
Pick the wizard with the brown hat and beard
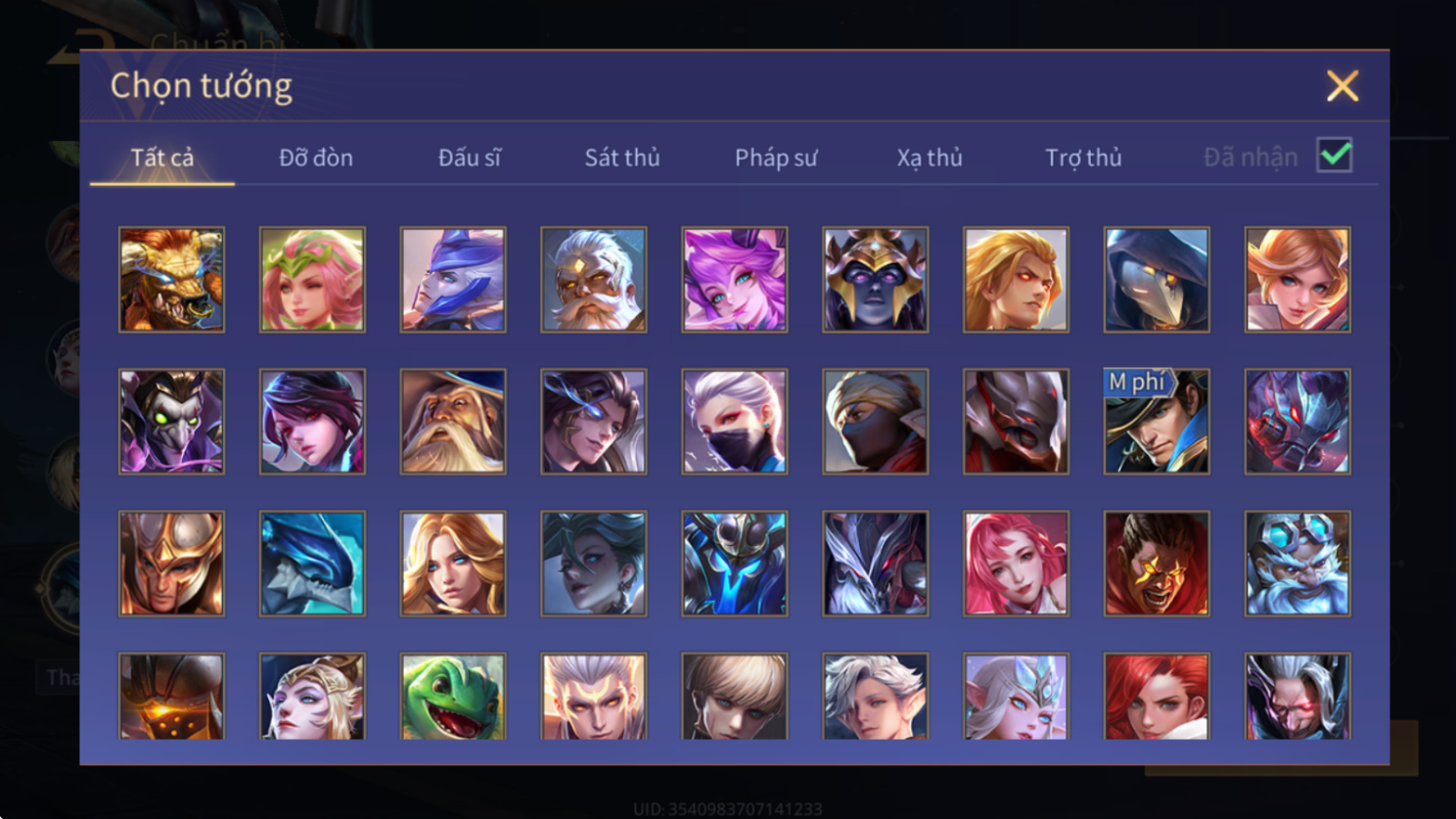coord(453,422)
